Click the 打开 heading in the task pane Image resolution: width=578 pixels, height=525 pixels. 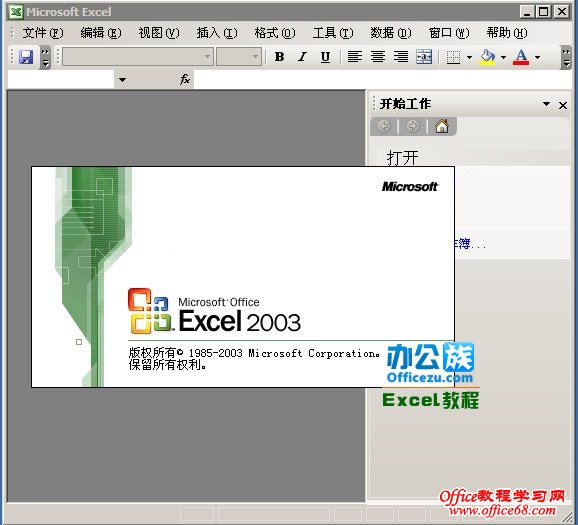[x=402, y=158]
